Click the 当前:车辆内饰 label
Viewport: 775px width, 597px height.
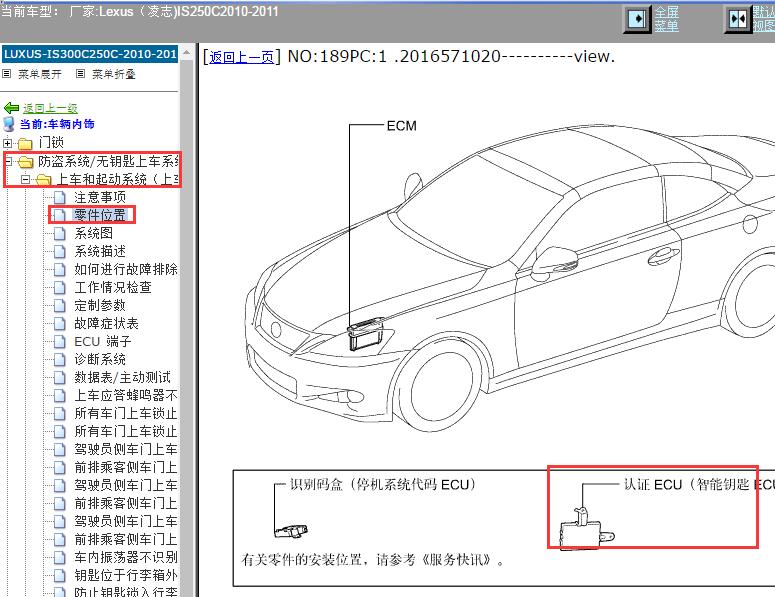click(x=57, y=124)
